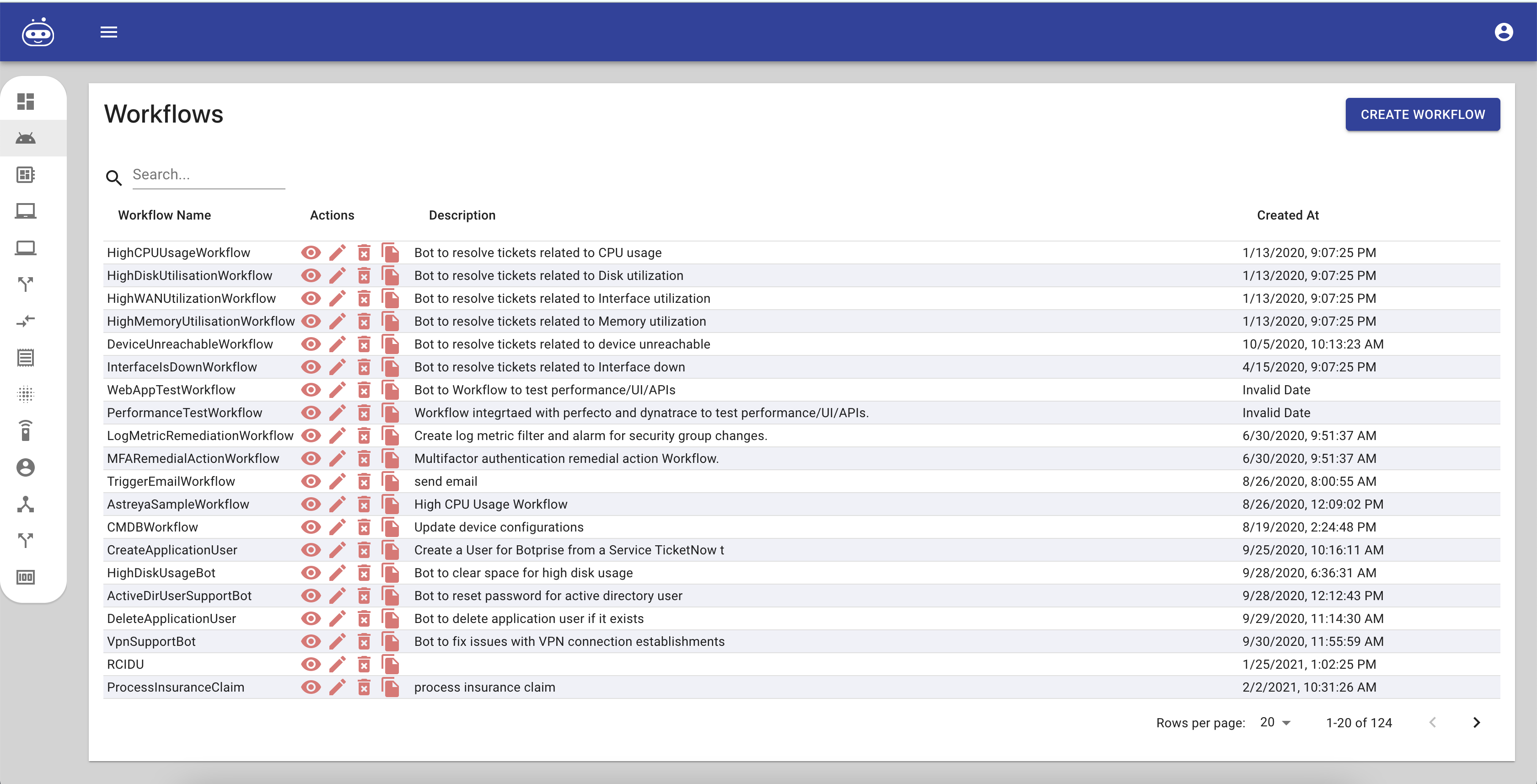This screenshot has width=1537, height=784.
Task: Open the counter box icon at sidebar bottom
Action: 26,577
